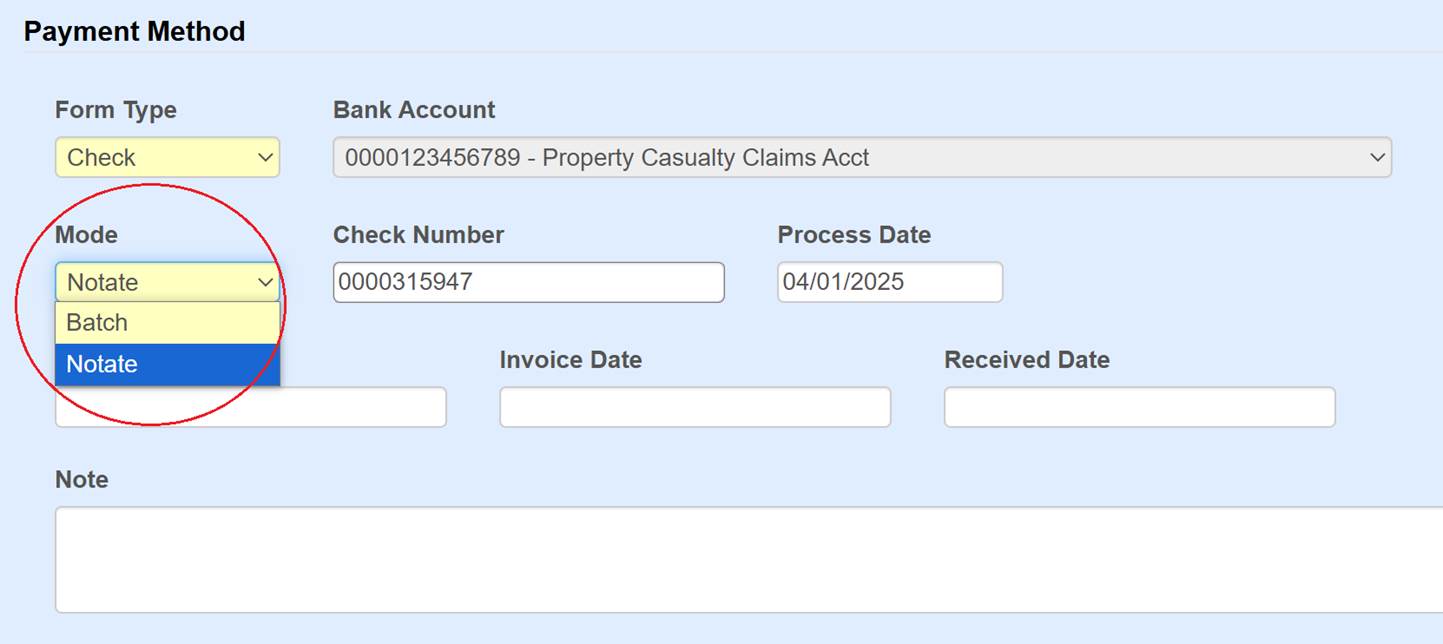Click the chevron arrow on Form Type
This screenshot has height=644, width=1443.
tap(265, 158)
